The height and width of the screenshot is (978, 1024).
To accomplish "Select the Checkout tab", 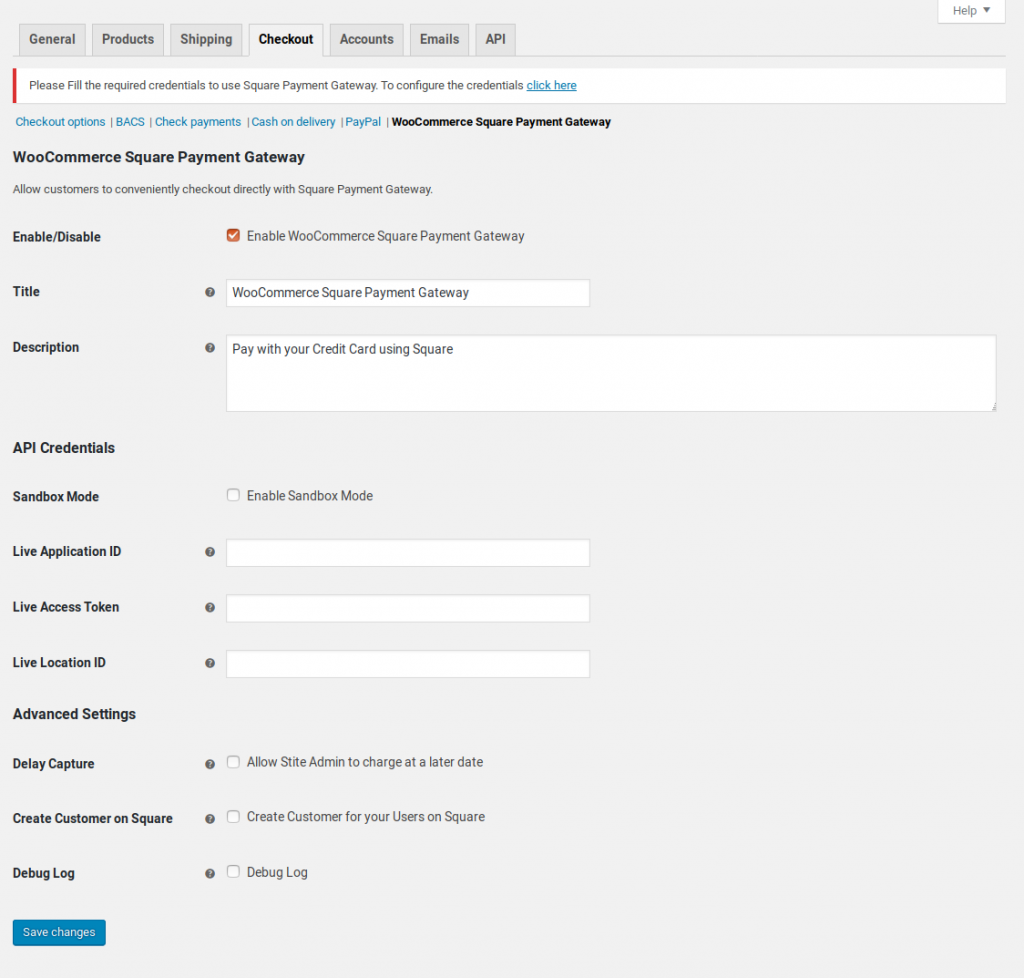I will point(286,39).
